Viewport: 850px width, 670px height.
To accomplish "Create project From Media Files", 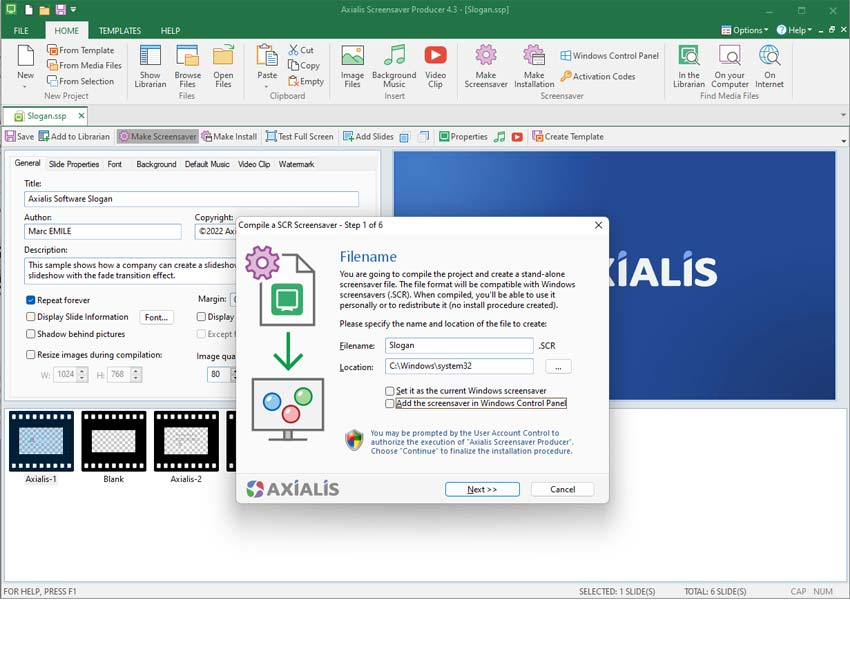I will (x=84, y=65).
